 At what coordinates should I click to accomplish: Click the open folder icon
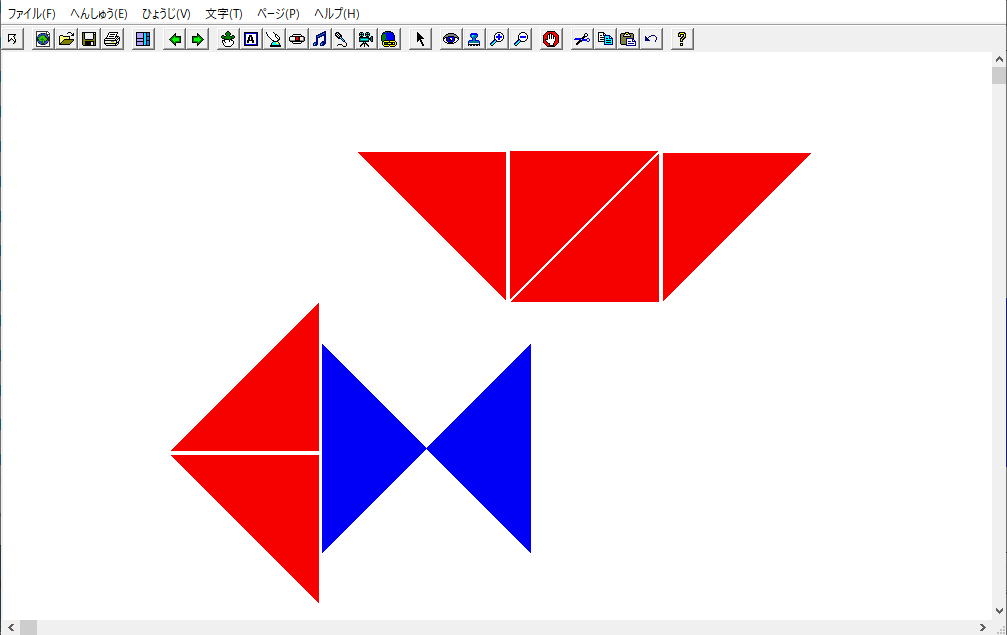(x=66, y=39)
